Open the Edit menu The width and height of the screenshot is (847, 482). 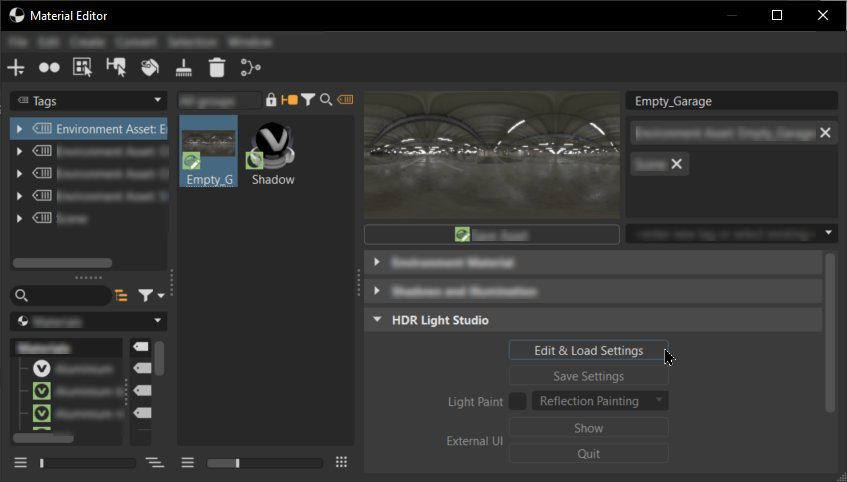[49, 42]
